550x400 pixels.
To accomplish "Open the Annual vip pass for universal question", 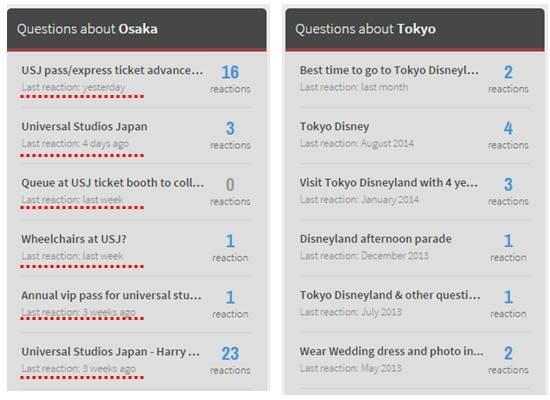I will [x=112, y=295].
